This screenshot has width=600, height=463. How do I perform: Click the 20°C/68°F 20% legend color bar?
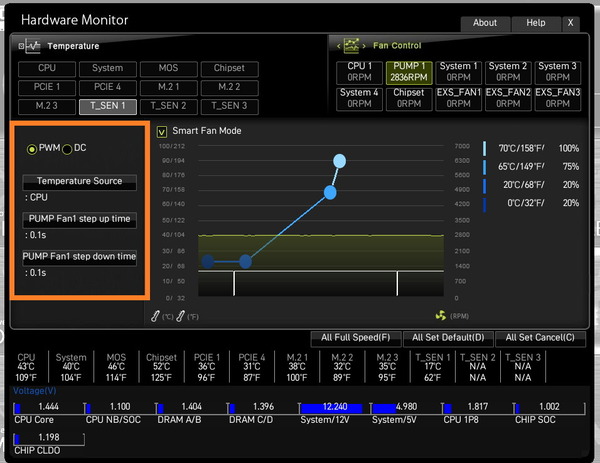click(484, 186)
